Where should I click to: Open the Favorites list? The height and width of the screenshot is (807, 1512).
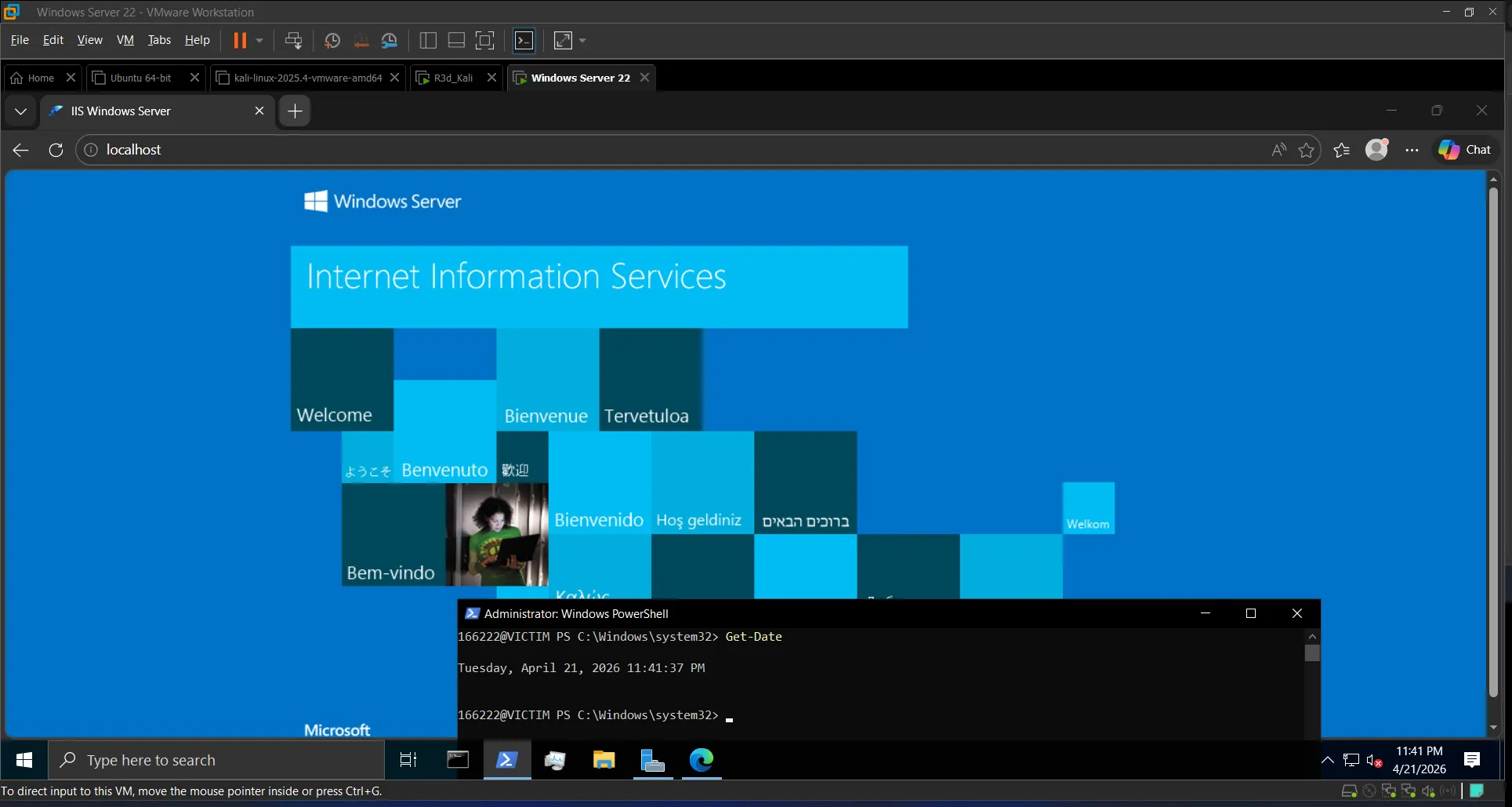(x=1342, y=150)
